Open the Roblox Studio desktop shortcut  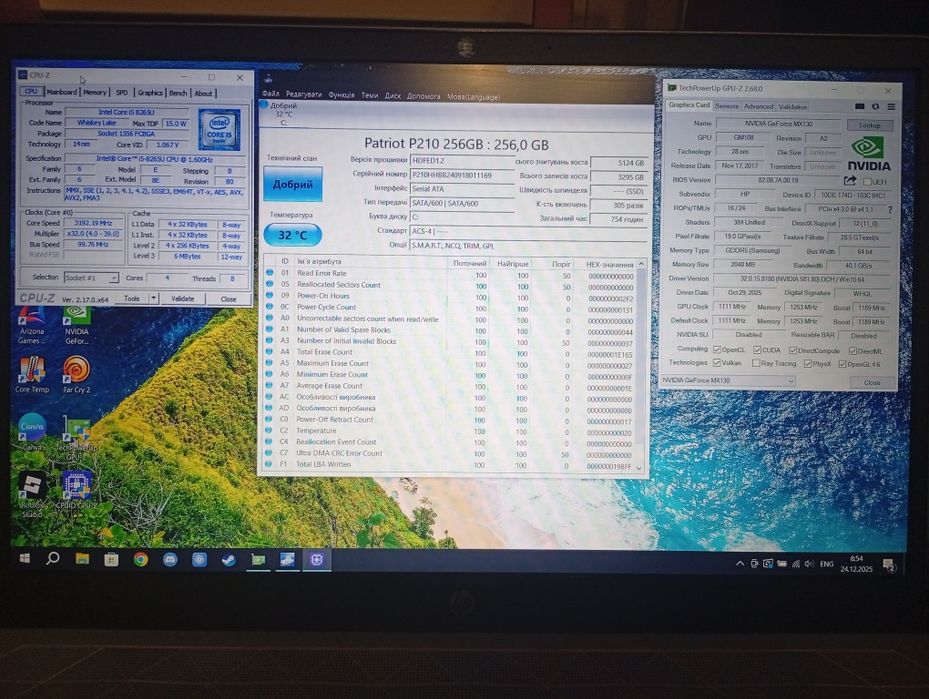coord(32,495)
